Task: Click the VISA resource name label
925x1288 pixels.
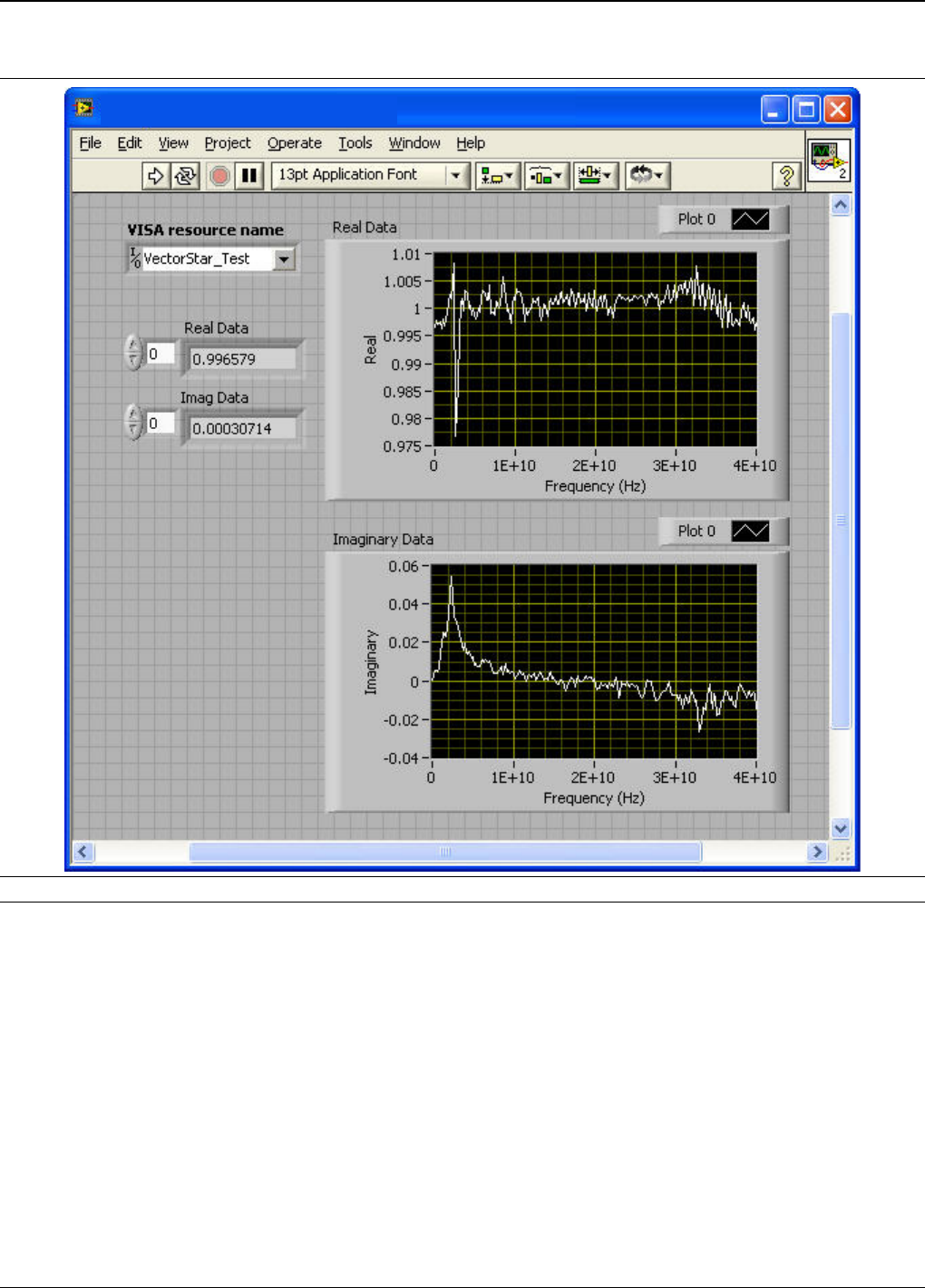Action: tap(206, 230)
